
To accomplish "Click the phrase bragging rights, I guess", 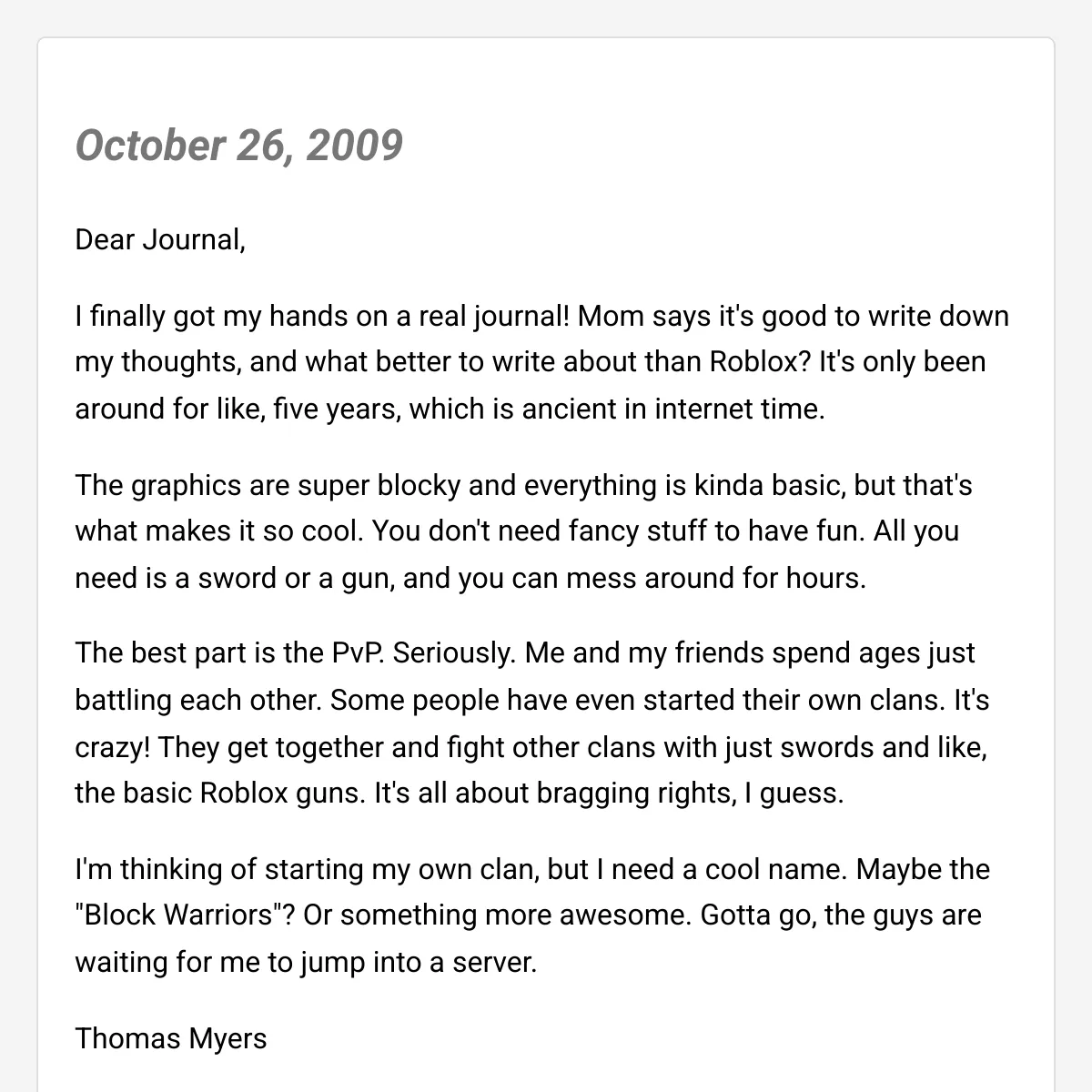I will (x=691, y=794).
